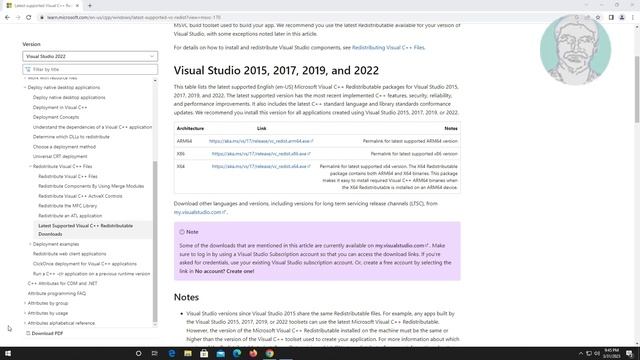Expand the Attributes by group node

tap(25, 303)
